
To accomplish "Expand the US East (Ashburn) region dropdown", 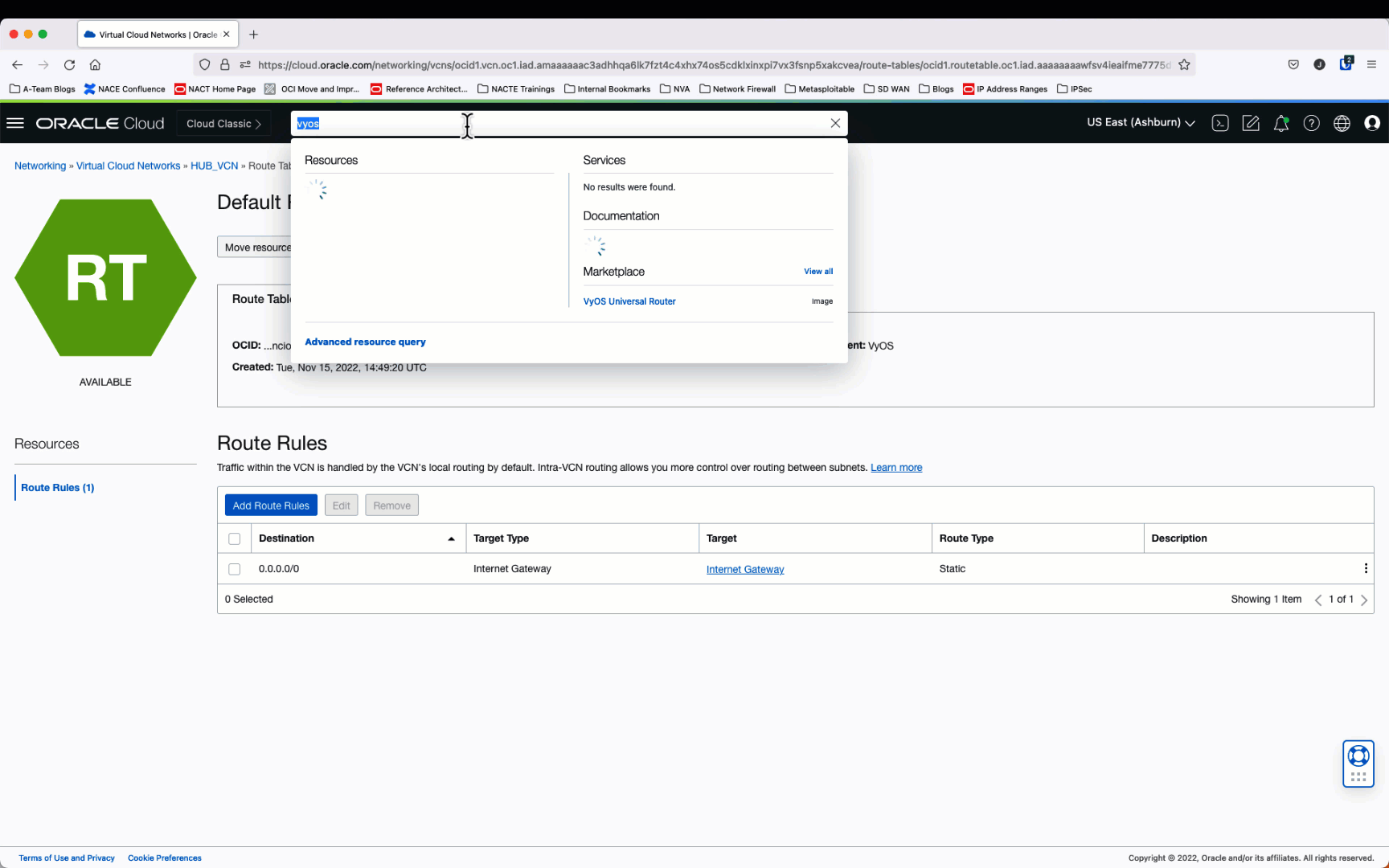I will [1140, 122].
